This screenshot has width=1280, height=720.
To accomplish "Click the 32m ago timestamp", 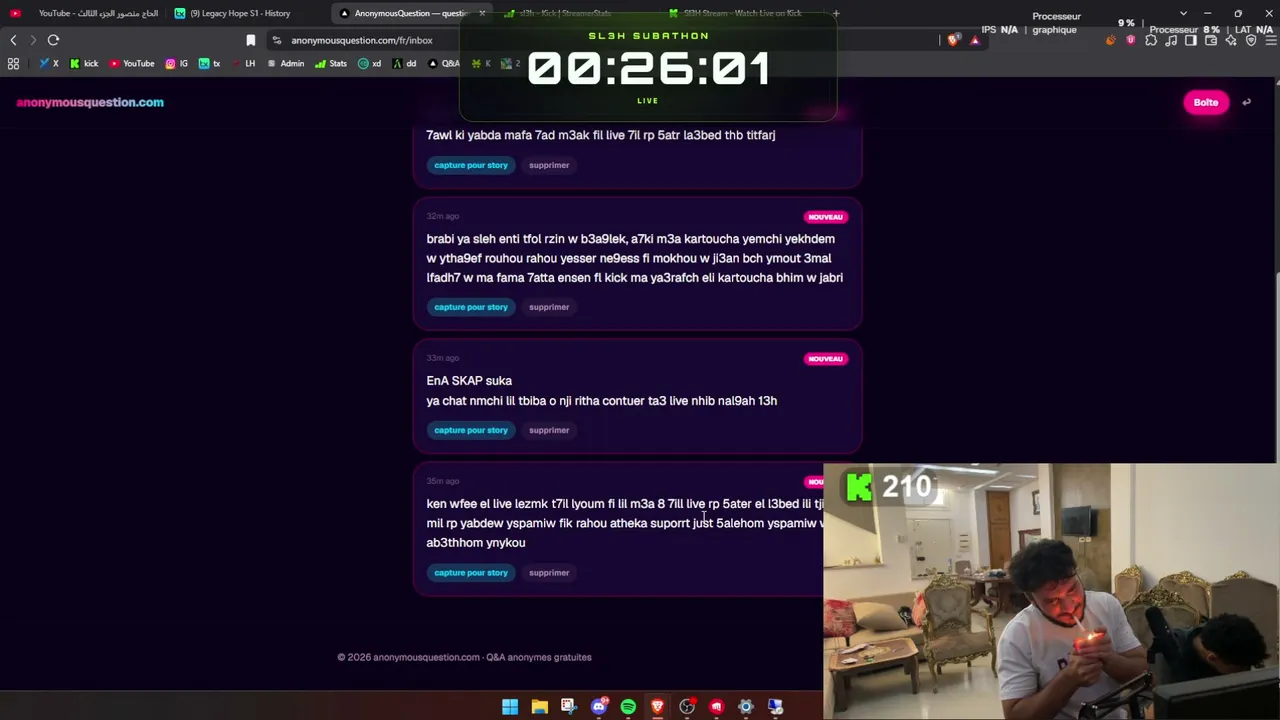I will pyautogui.click(x=443, y=216).
